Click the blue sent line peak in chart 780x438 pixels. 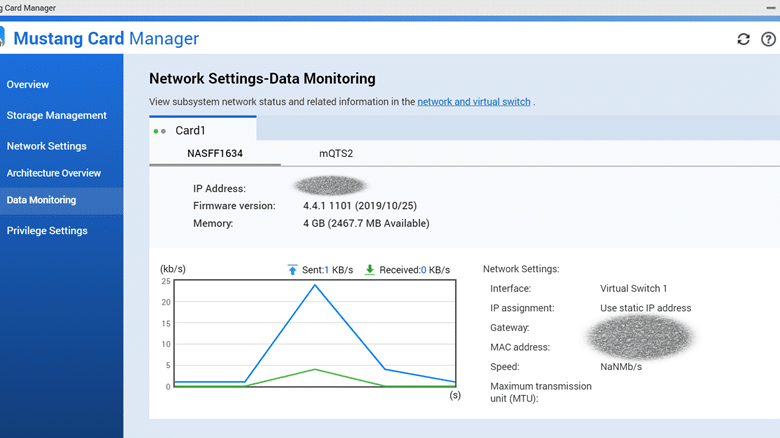(315, 285)
